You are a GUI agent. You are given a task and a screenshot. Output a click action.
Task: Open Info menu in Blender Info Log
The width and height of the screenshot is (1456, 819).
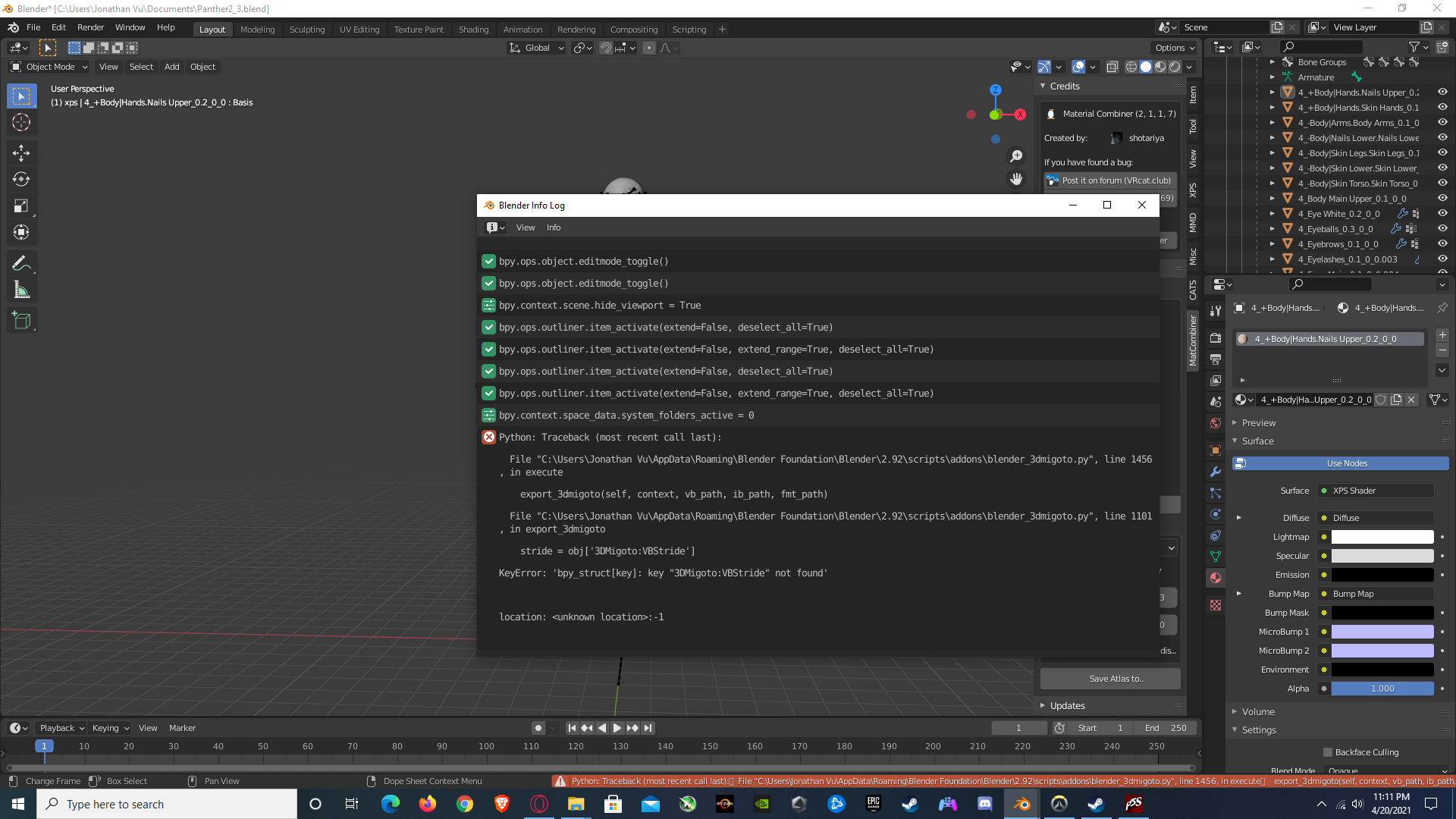pyautogui.click(x=554, y=227)
